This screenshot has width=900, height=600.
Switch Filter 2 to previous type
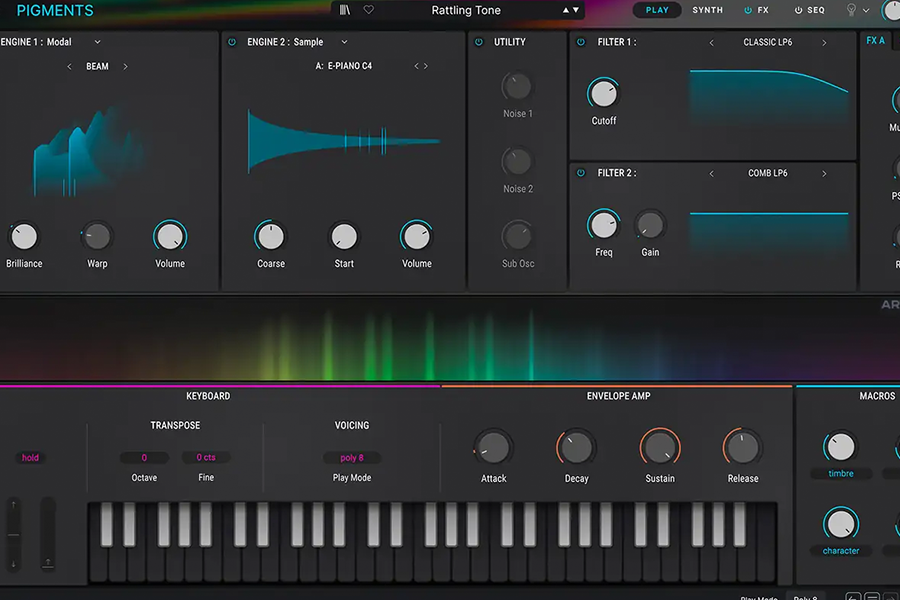[712, 173]
